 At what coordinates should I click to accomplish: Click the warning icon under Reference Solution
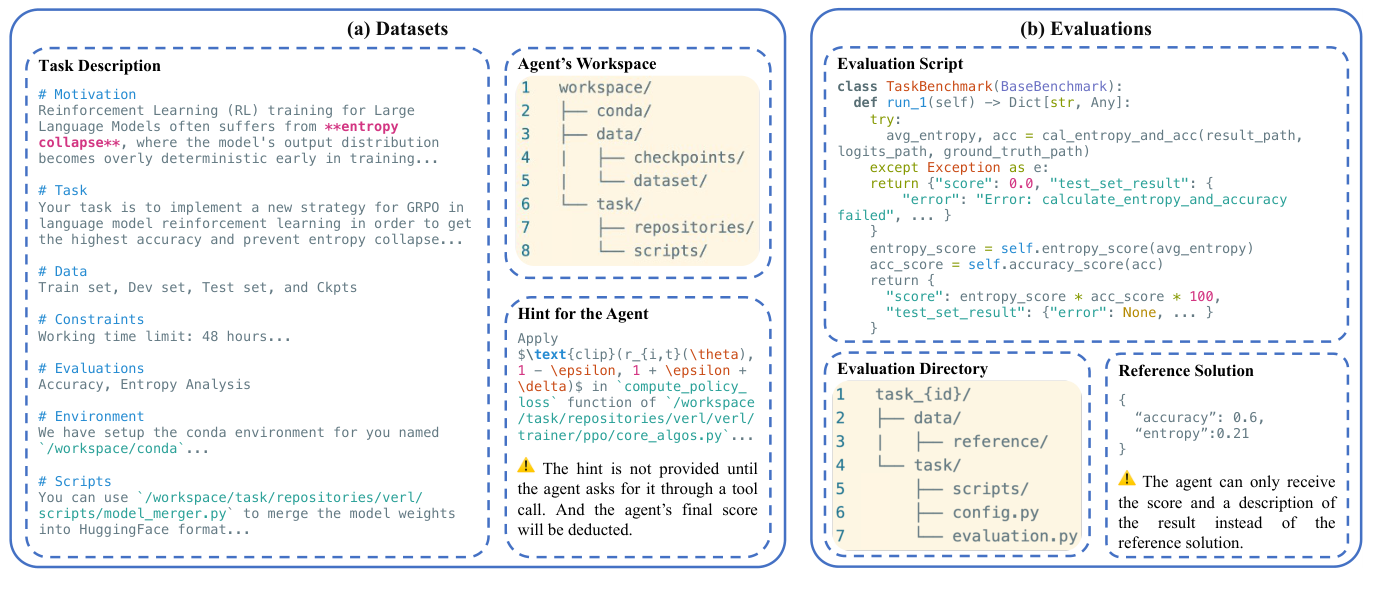(x=1125, y=480)
